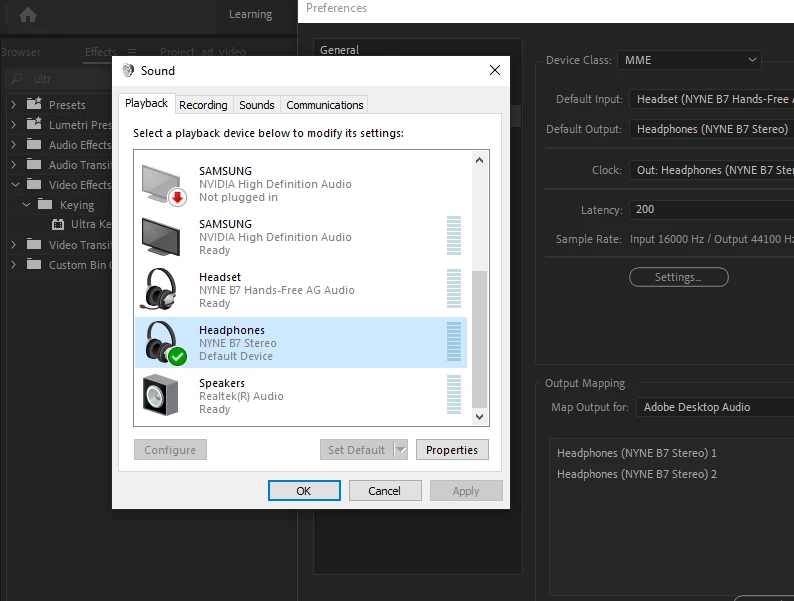Viewport: 794px width, 601px height.
Task: Expand the Presets bin
Action: (14, 105)
